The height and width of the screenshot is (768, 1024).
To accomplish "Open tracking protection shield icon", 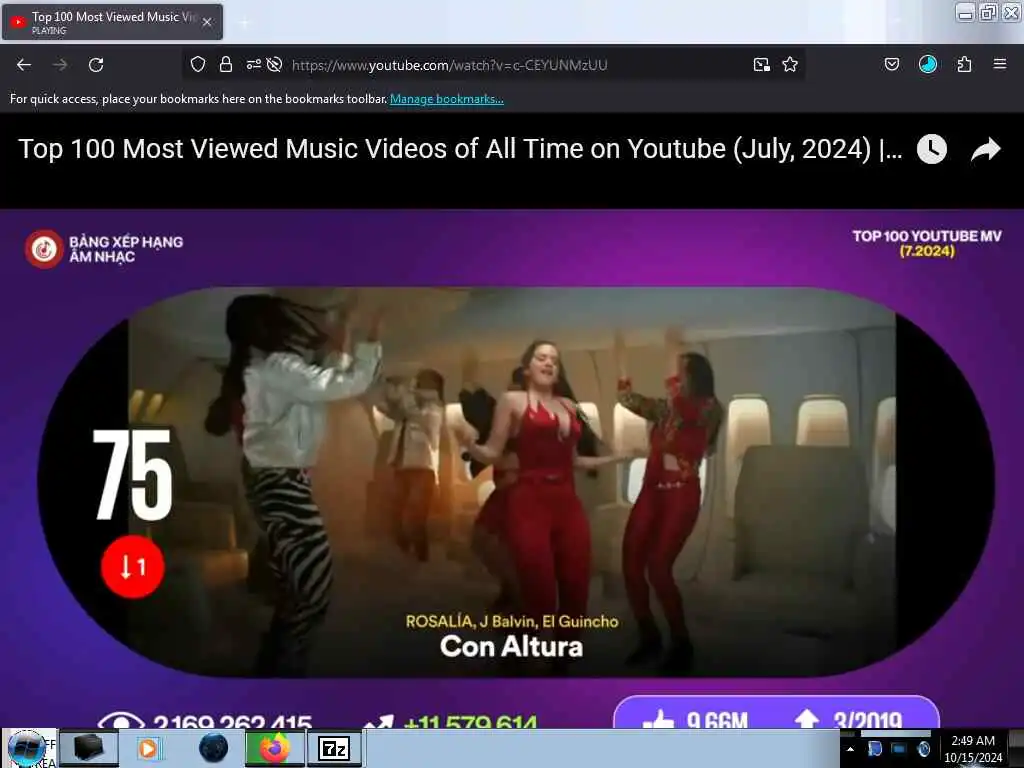I will [x=198, y=64].
